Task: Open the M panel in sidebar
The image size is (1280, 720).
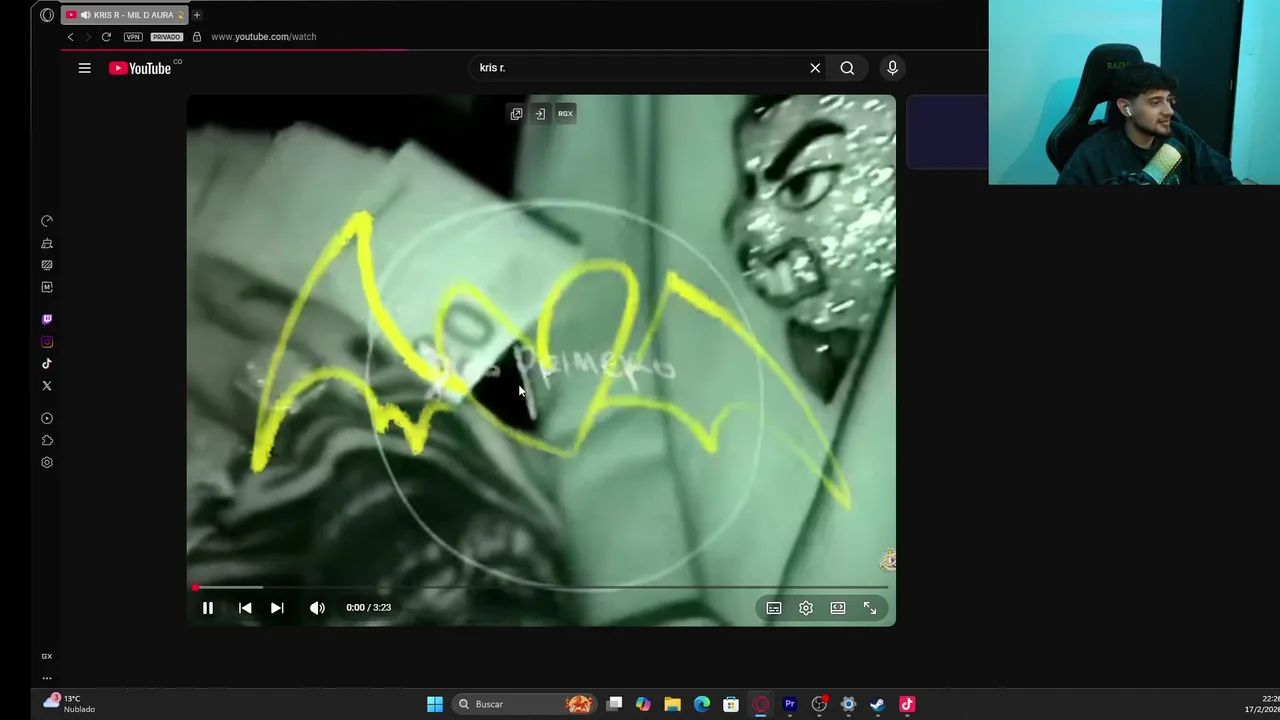Action: pos(47,287)
